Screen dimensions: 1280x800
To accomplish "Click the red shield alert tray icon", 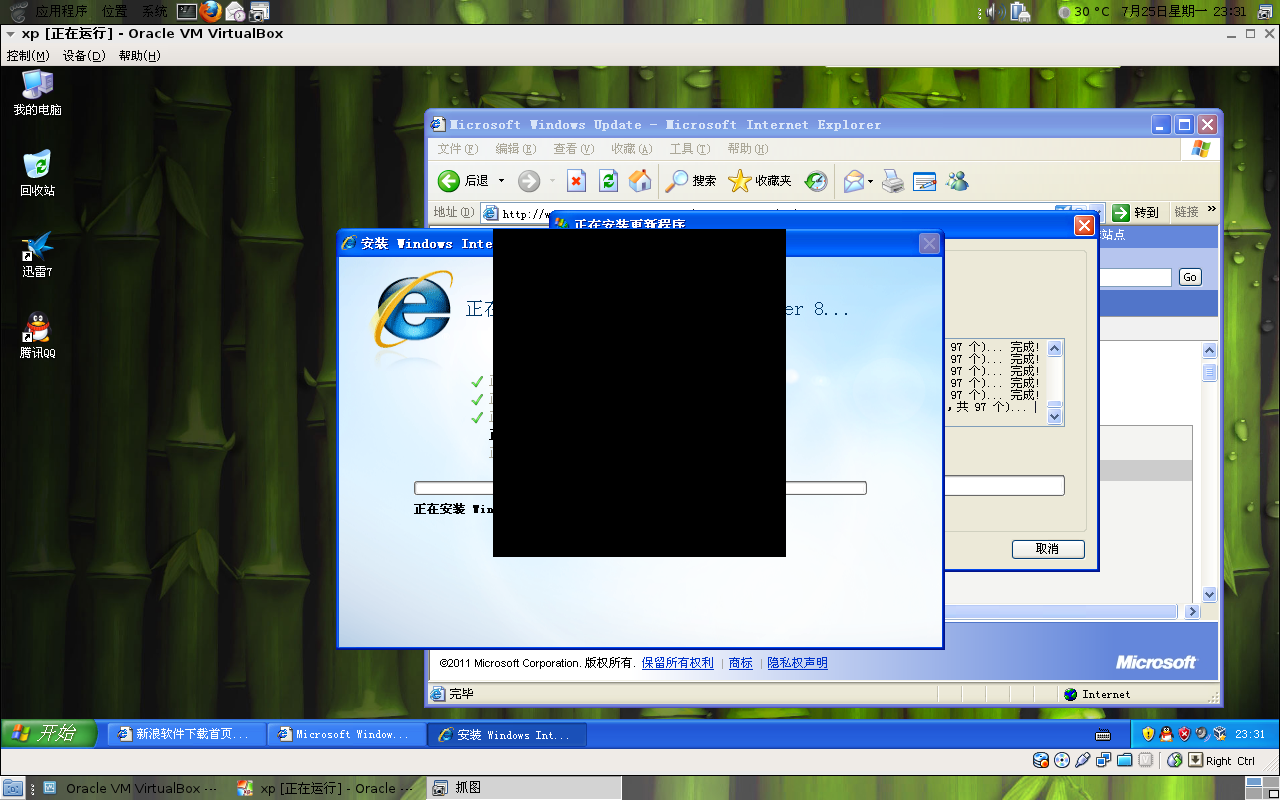I will pyautogui.click(x=1184, y=734).
